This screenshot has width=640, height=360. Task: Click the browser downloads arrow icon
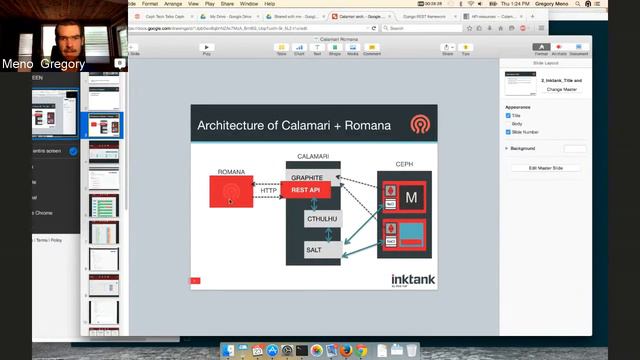tap(489, 28)
